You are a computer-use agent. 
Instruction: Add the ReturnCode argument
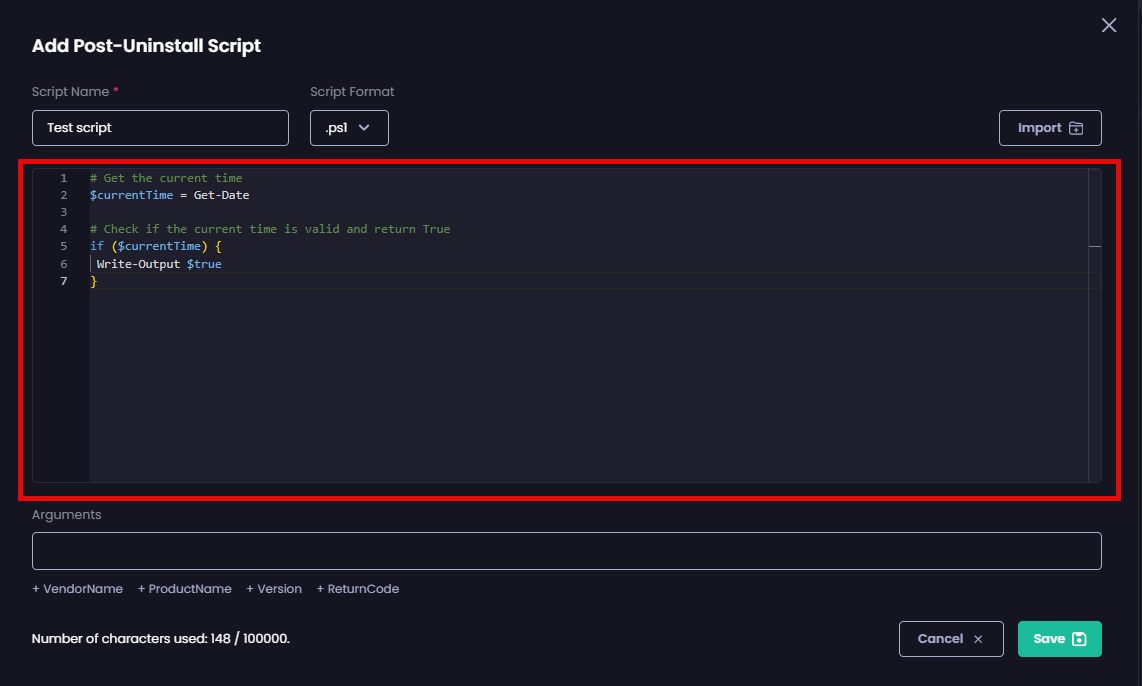click(357, 589)
